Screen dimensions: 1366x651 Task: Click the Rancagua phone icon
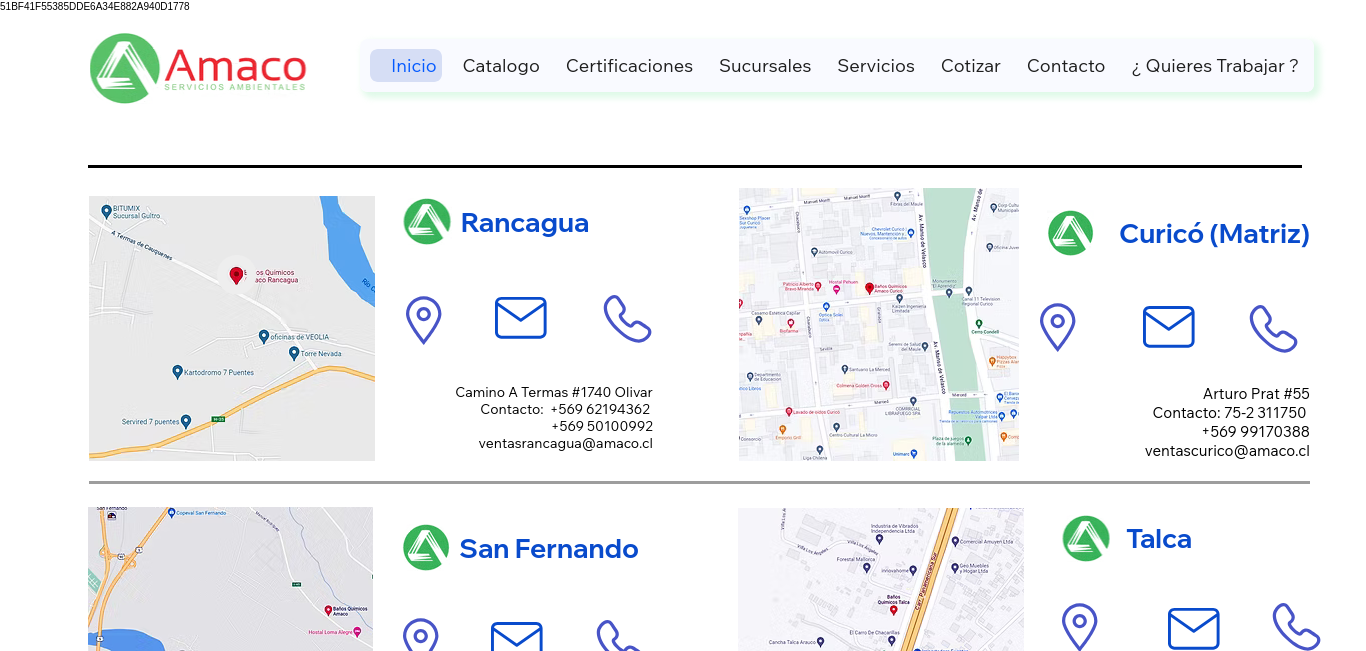pos(628,319)
